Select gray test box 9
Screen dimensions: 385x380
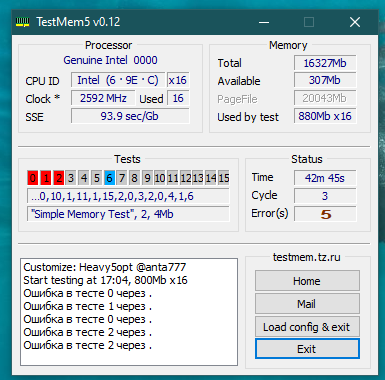point(147,178)
